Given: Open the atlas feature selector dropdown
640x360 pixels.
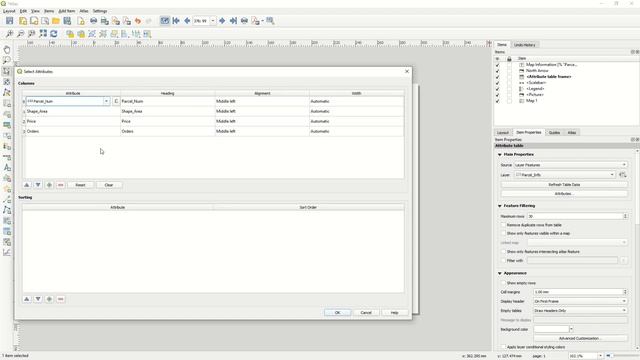Looking at the screenshot, I should 213,21.
